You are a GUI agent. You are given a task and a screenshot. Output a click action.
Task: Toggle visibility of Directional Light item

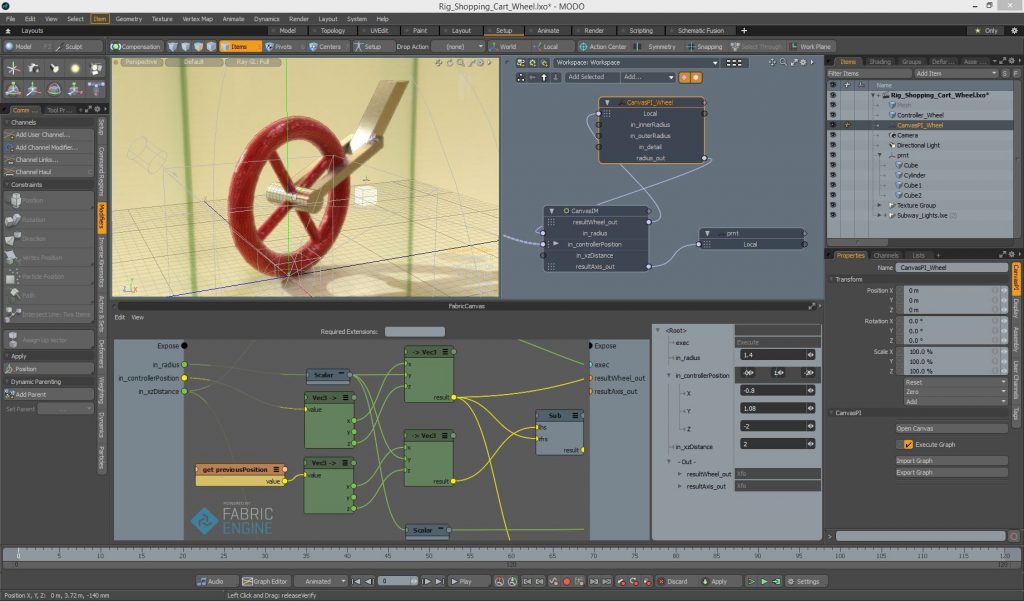(x=833, y=145)
